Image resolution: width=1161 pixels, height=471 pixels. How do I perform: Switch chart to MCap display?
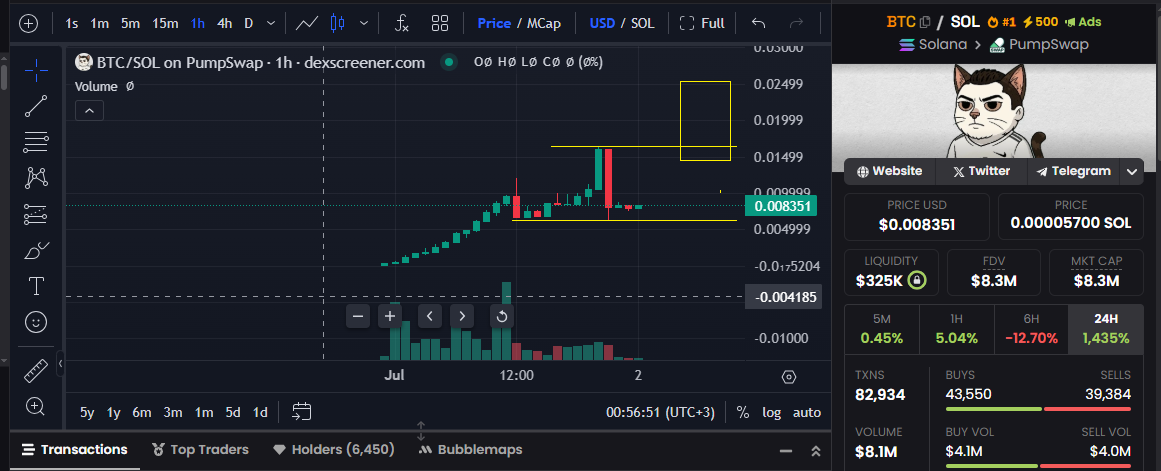click(x=543, y=23)
